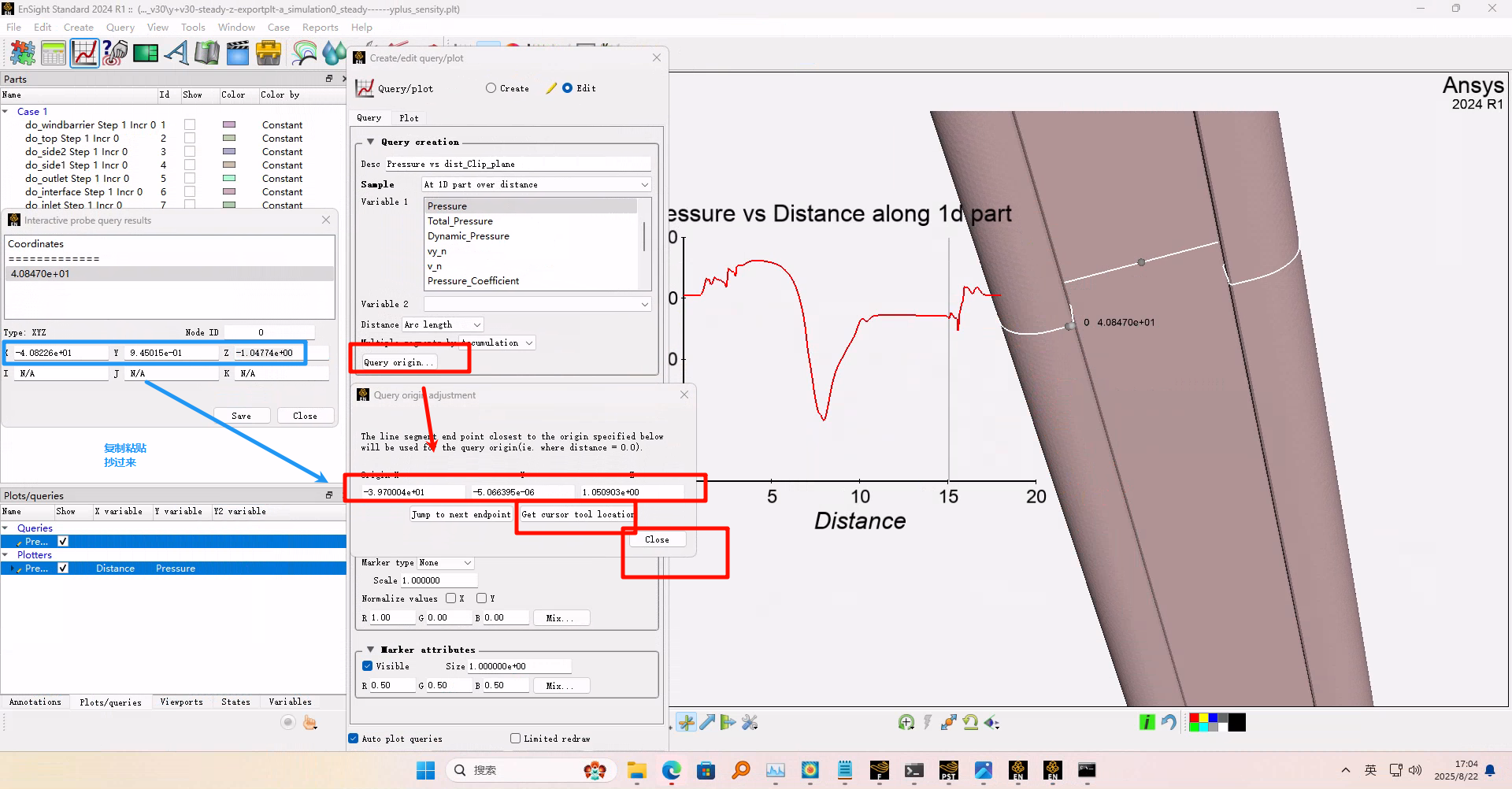Click the Get cursor tool location button

(576, 514)
